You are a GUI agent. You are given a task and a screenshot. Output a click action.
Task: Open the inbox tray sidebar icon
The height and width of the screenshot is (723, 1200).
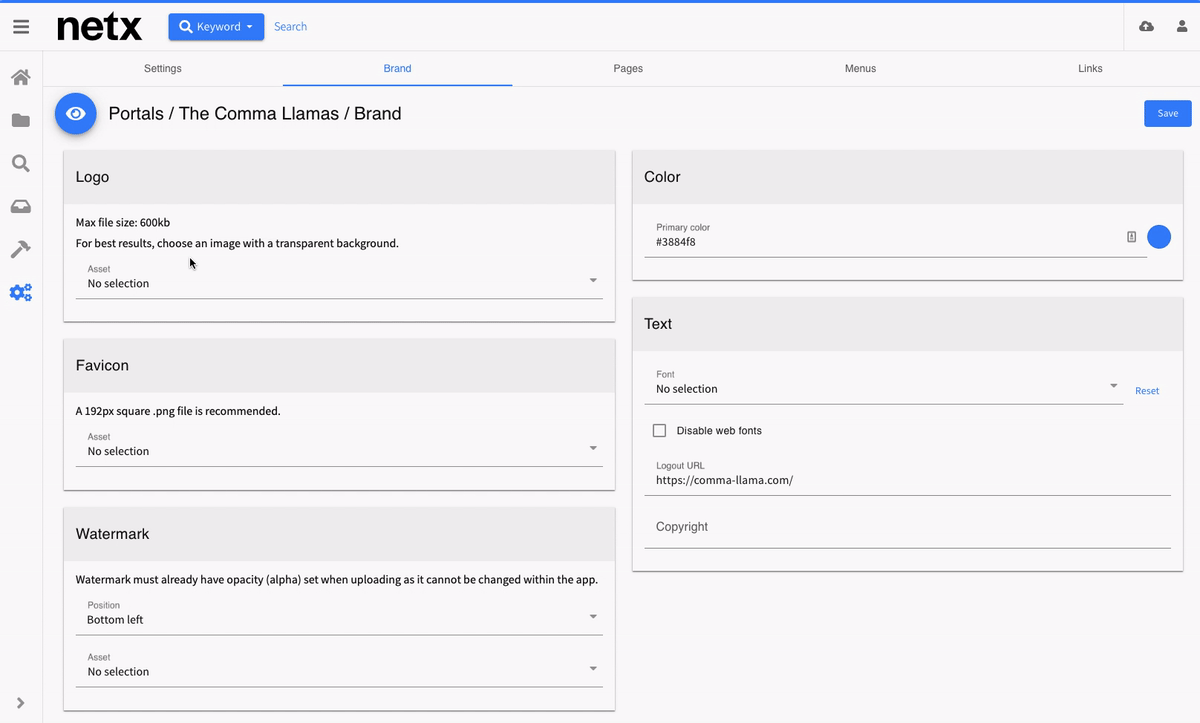click(x=21, y=207)
